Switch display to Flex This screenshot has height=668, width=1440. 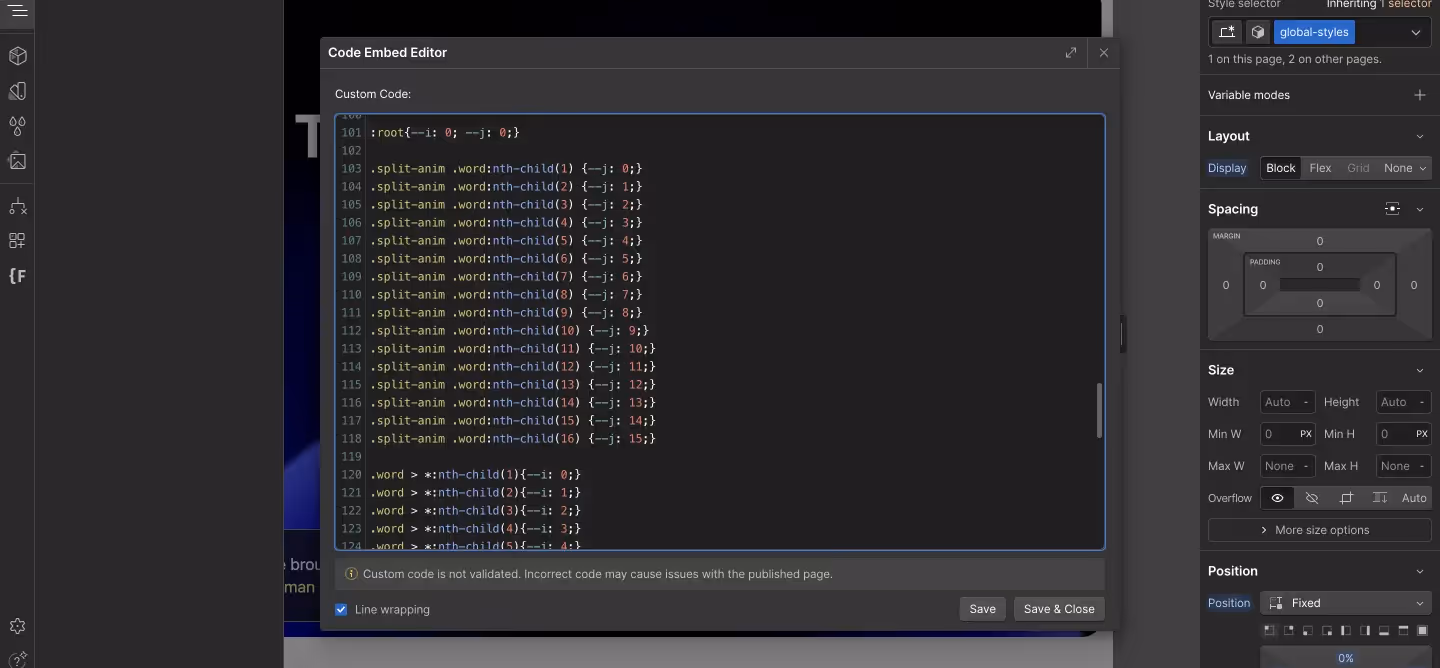1320,168
